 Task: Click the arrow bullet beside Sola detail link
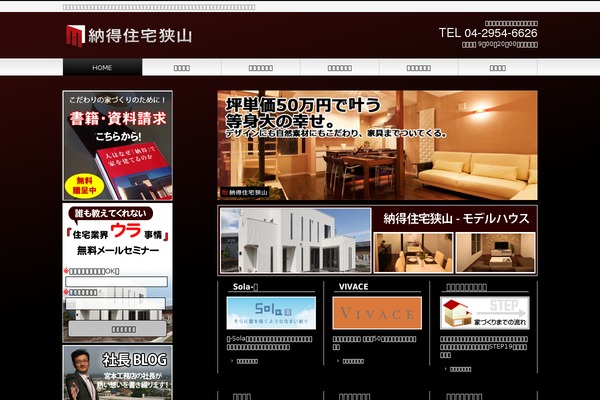click(x=232, y=361)
